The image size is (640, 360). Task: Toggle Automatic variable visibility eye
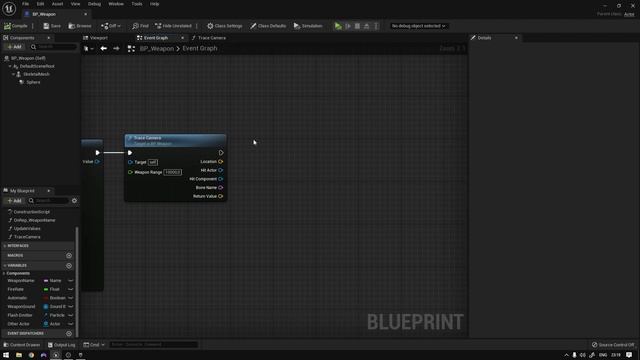(71, 298)
